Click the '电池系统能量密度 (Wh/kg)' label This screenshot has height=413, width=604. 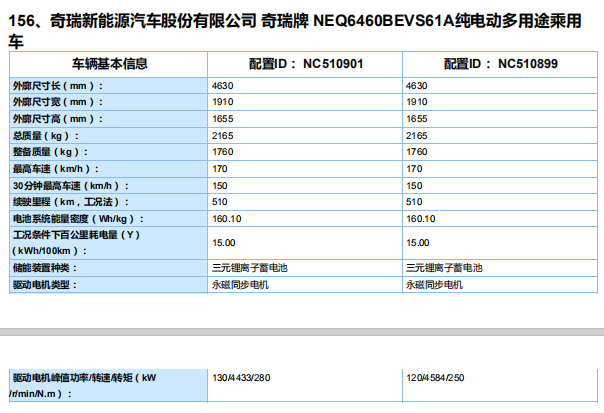tap(78, 219)
